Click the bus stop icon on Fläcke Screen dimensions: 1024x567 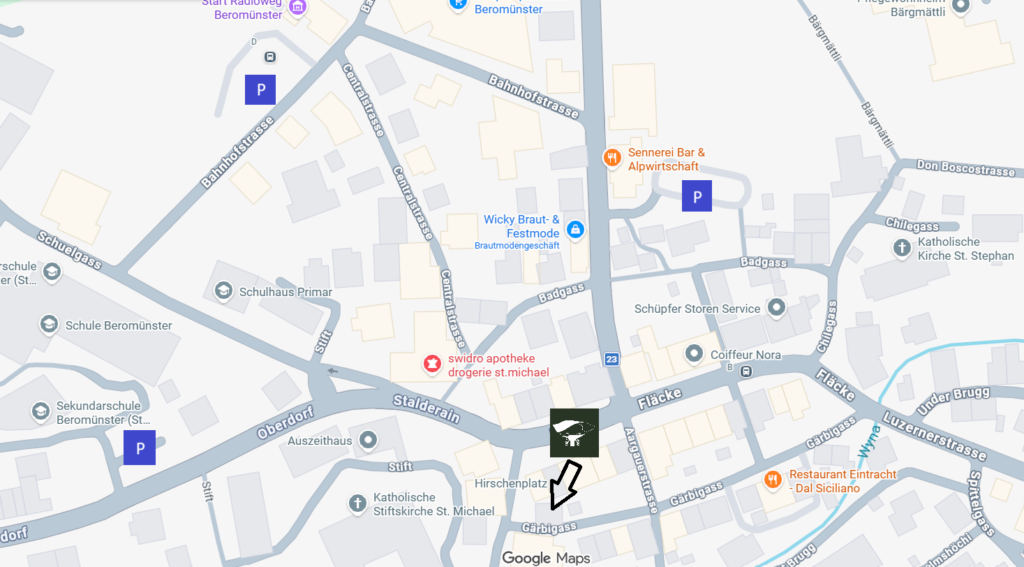[746, 372]
